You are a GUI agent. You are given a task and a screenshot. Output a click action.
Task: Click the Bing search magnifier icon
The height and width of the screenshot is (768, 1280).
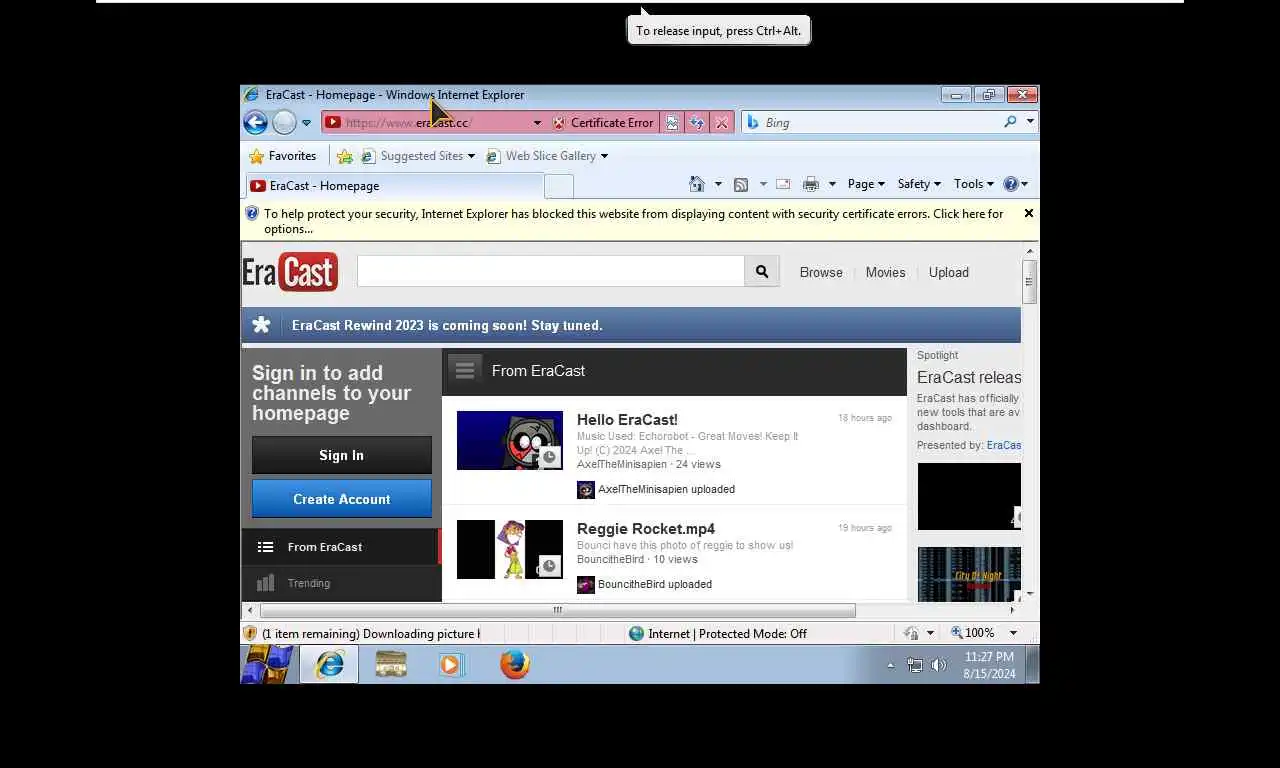1010,122
